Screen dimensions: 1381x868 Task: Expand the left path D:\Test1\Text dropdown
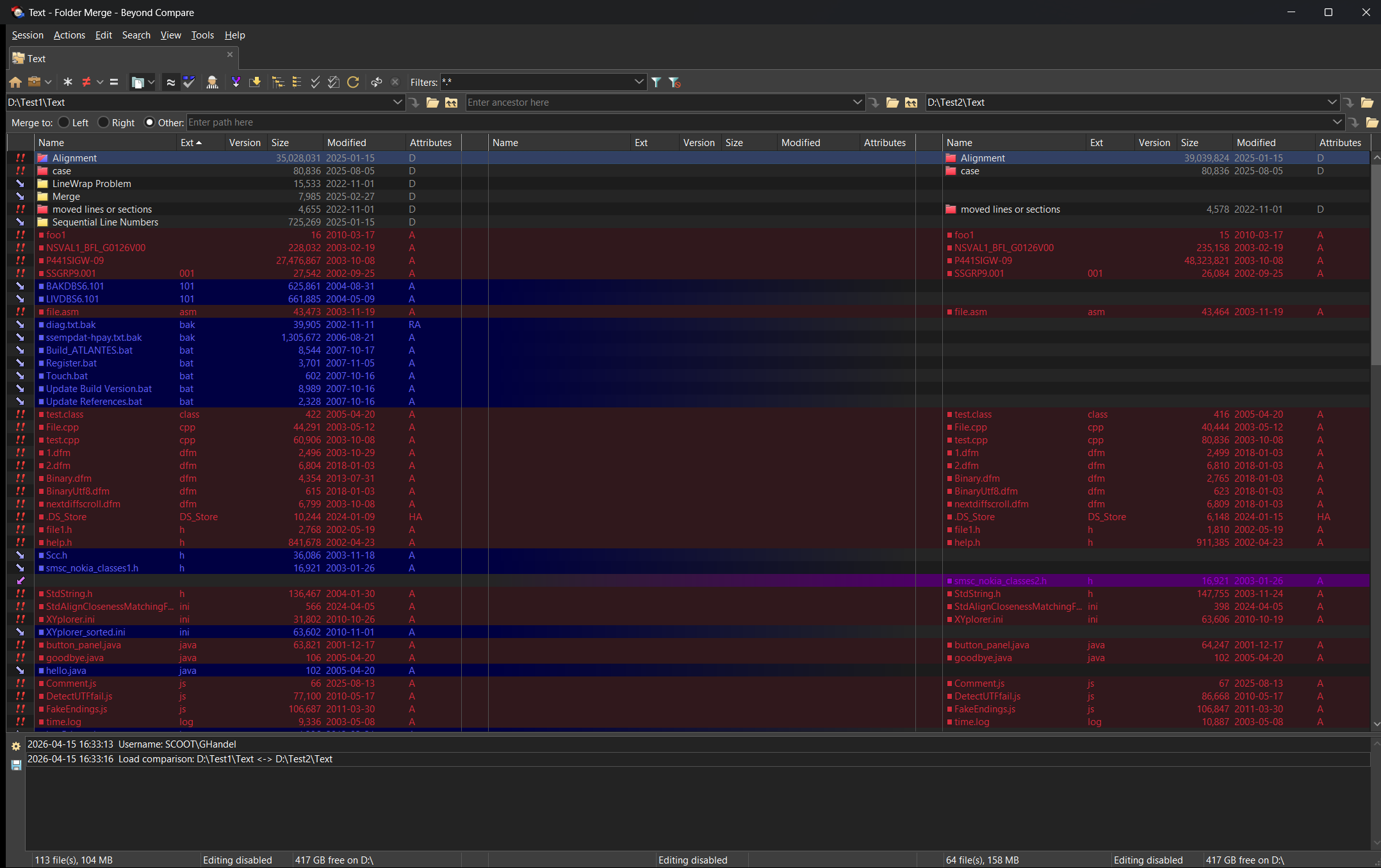click(x=397, y=102)
